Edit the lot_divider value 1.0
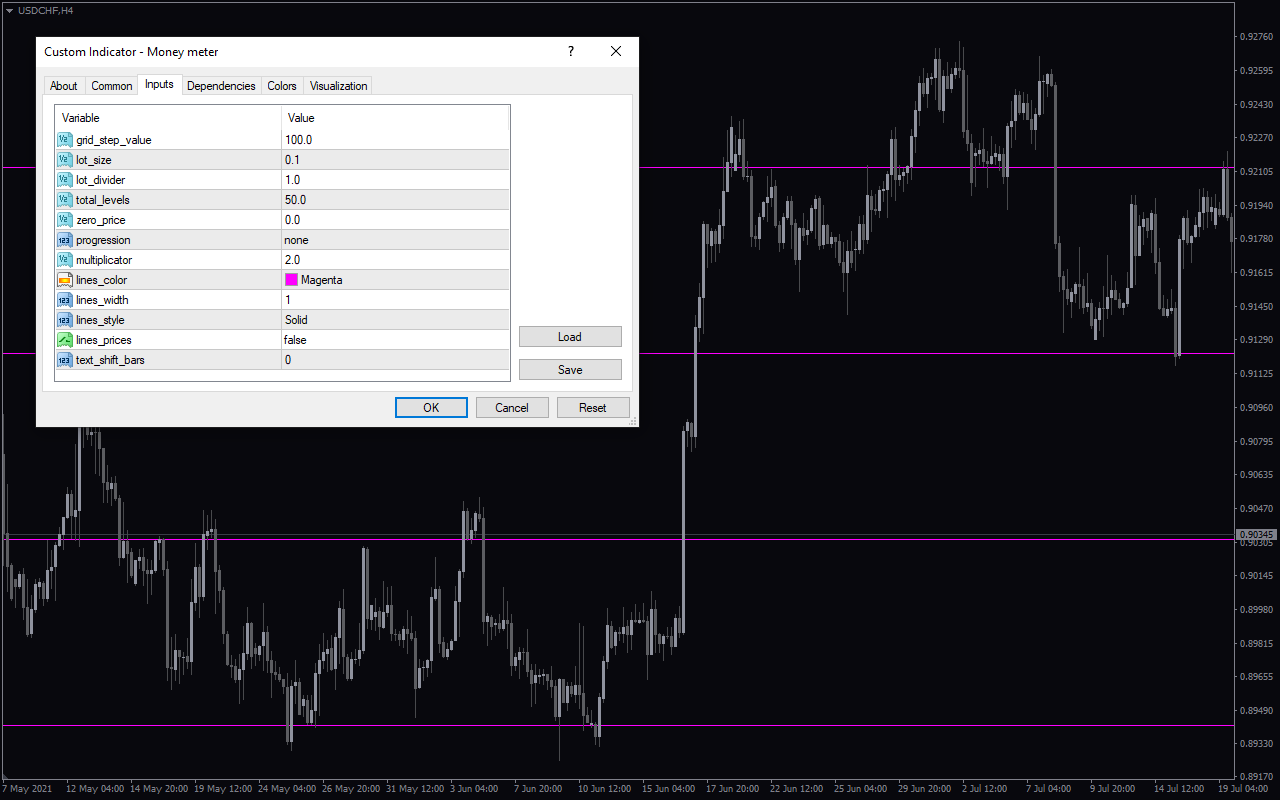1280x800 pixels. (x=395, y=180)
